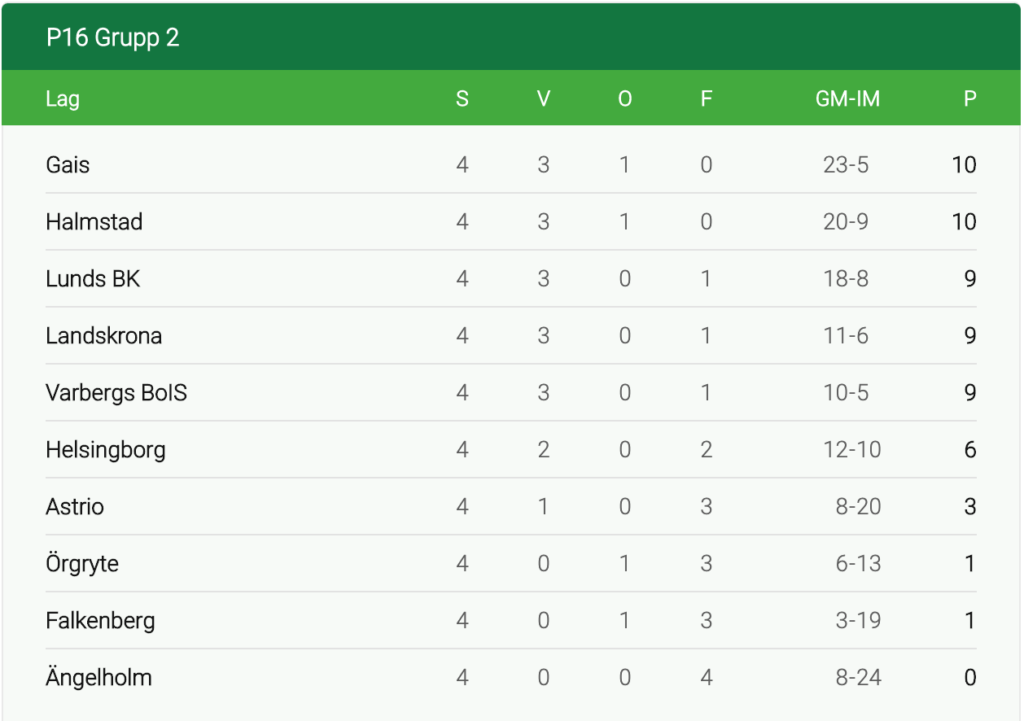1024x721 pixels.
Task: Click the Landskrona team link
Action: coord(104,336)
